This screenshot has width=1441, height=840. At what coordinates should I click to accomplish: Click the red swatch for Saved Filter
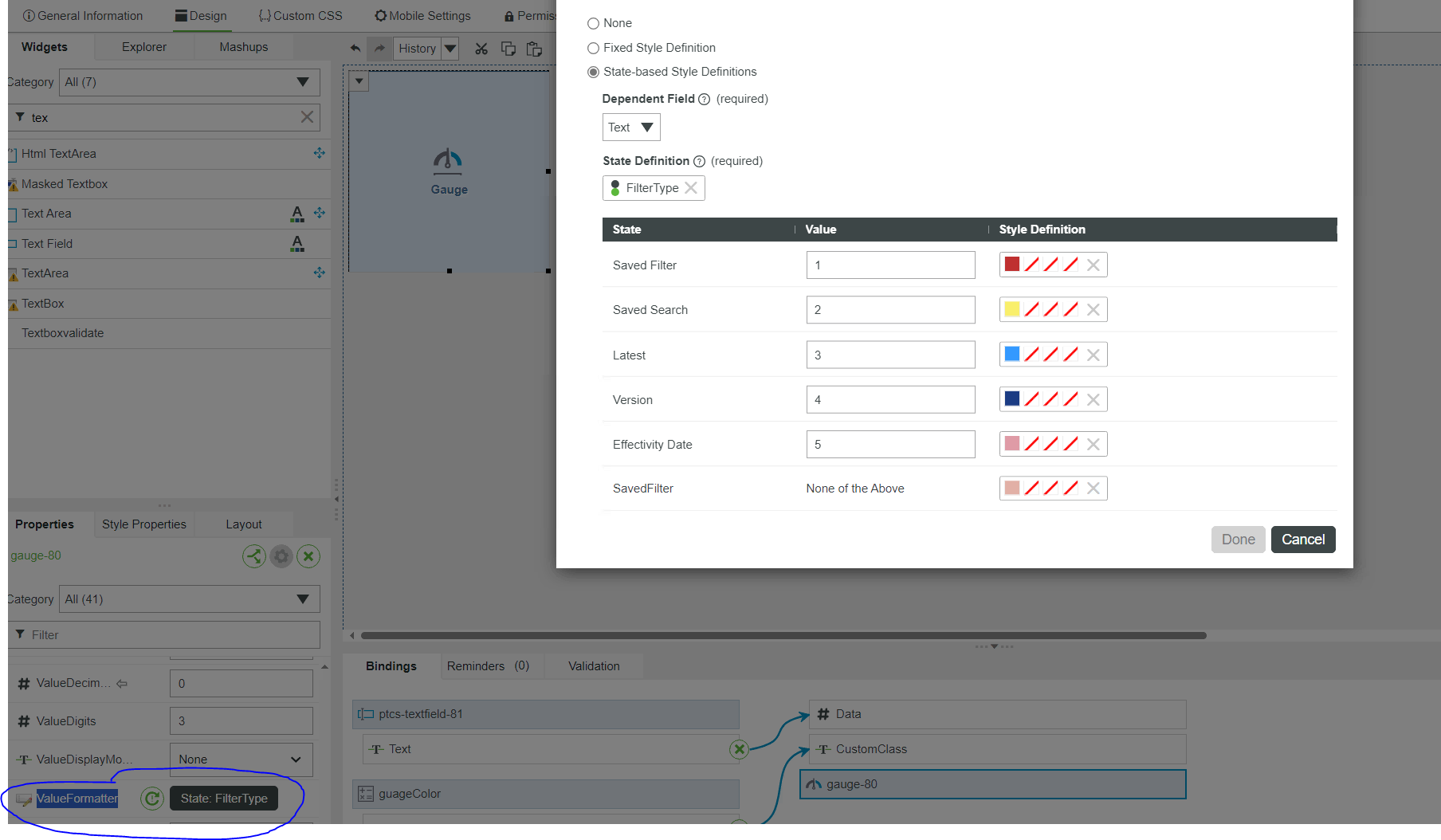[x=1011, y=265]
